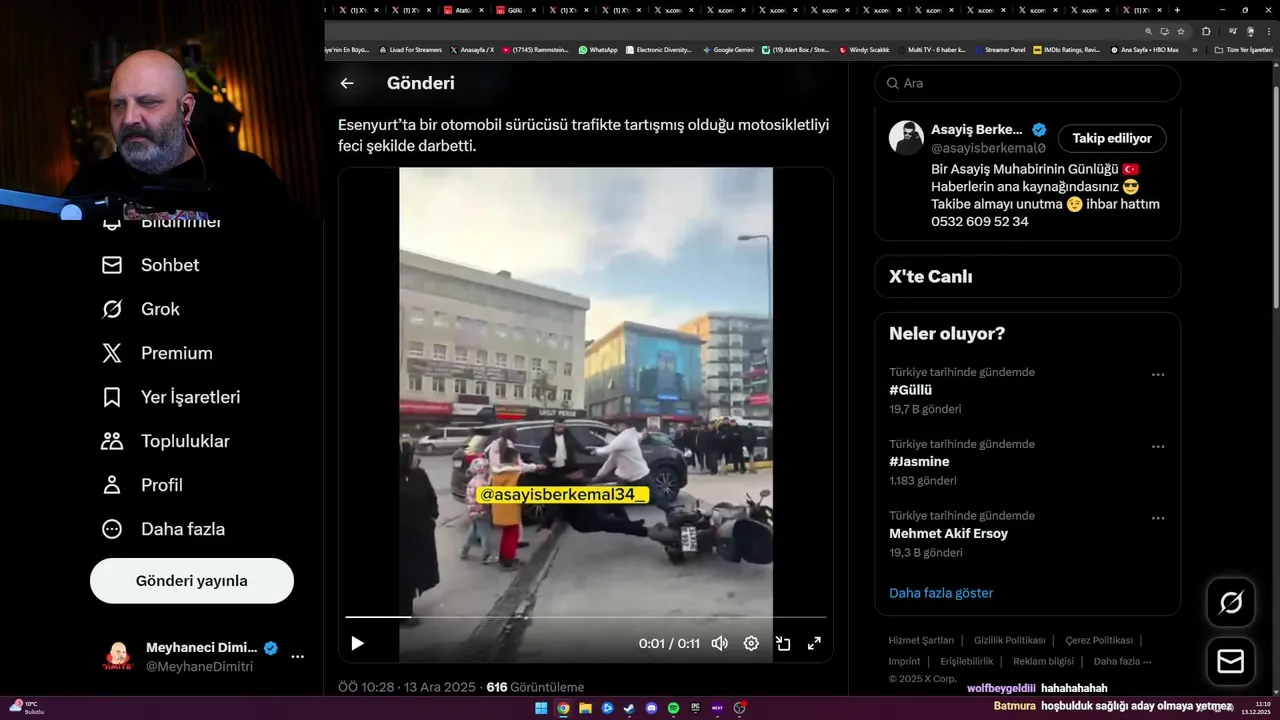Open Discord from the taskbar
1280x720 pixels.
651,708
